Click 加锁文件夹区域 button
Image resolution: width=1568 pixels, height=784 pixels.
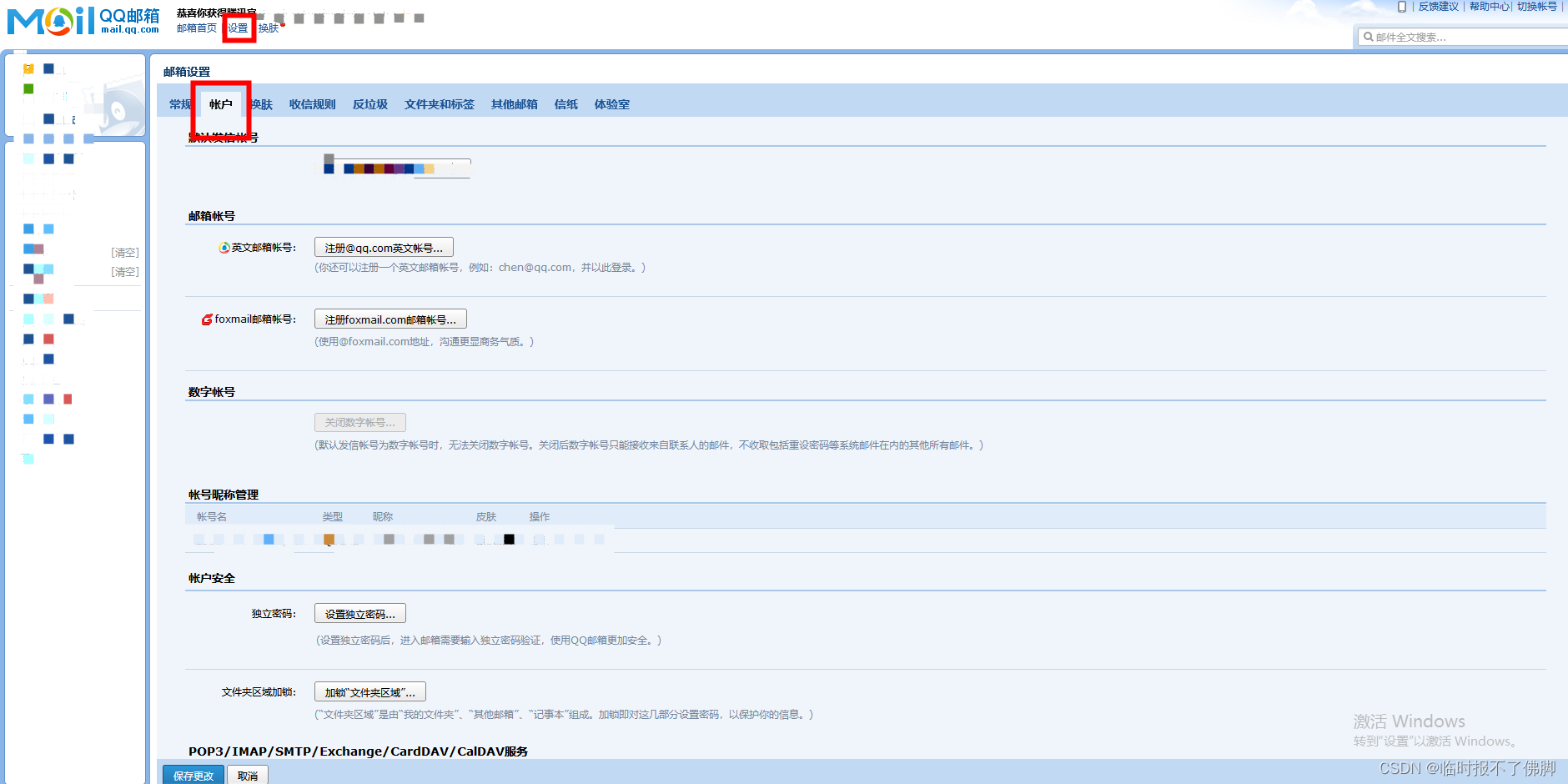pyautogui.click(x=369, y=691)
